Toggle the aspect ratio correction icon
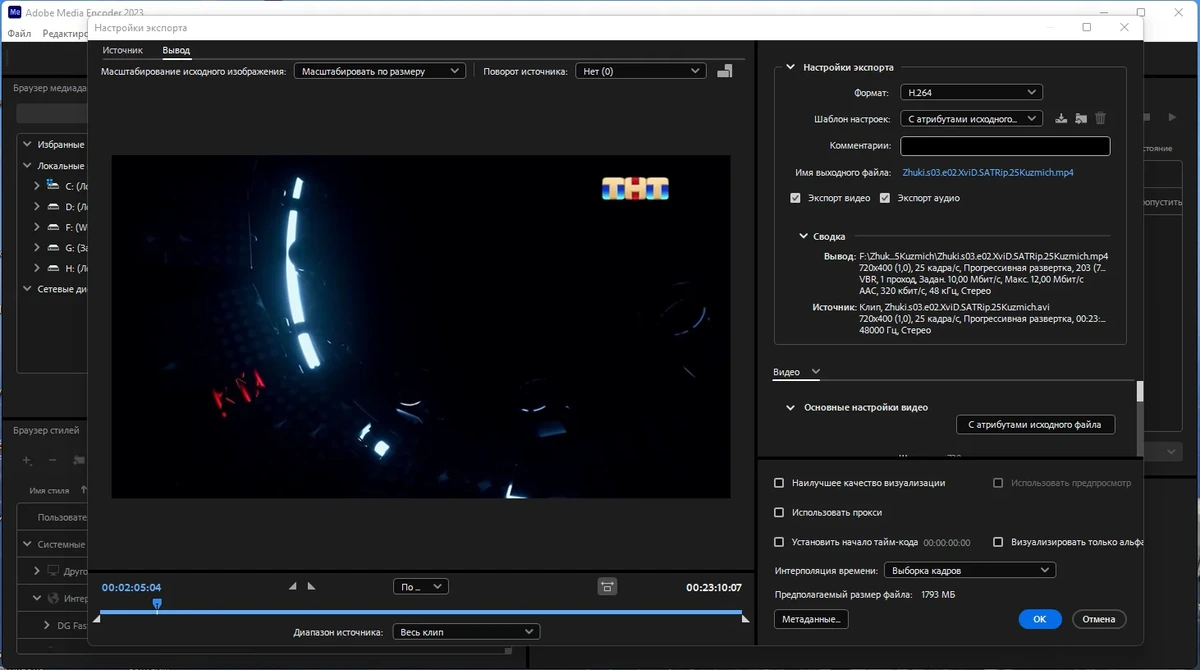Screen dimensions: 1200x670 607,586
